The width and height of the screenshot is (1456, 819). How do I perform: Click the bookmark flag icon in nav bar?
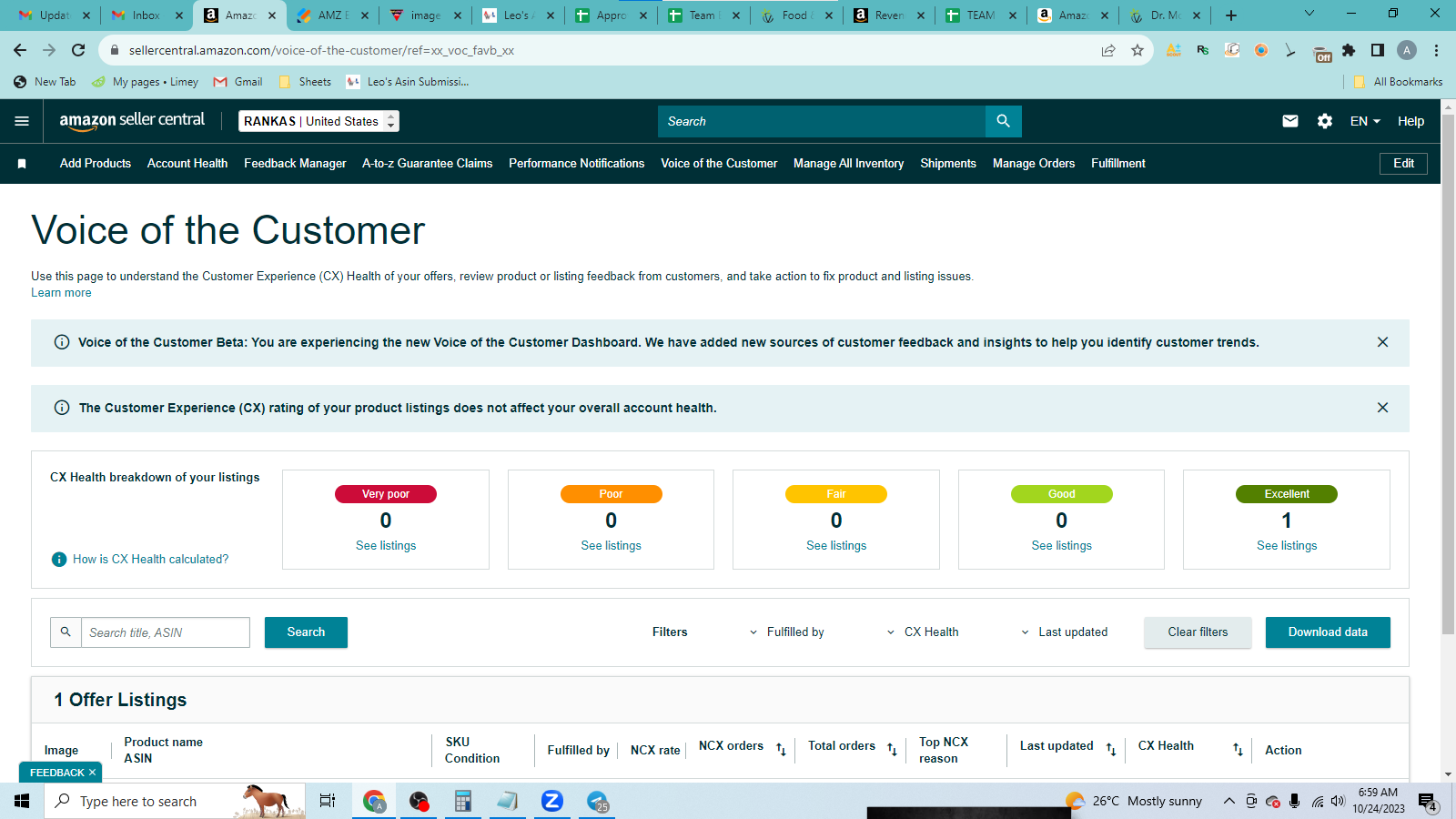coord(22,164)
